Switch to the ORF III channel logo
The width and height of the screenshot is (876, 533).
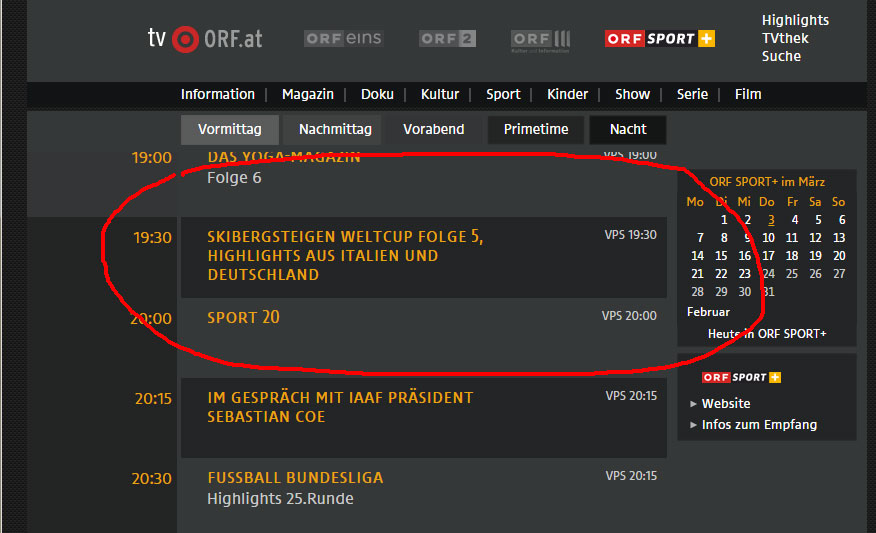[x=540, y=40]
